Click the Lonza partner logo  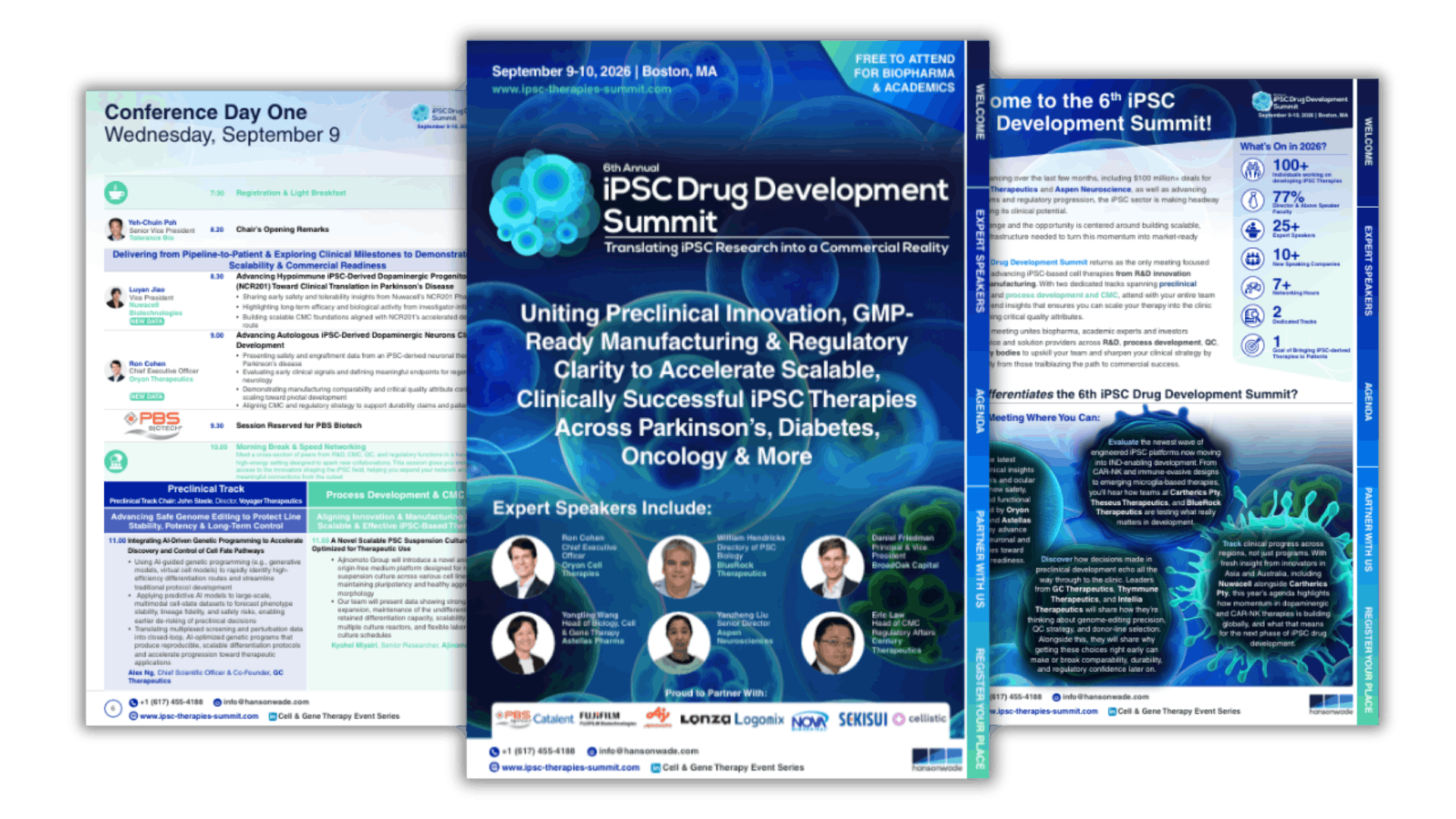[x=704, y=719]
